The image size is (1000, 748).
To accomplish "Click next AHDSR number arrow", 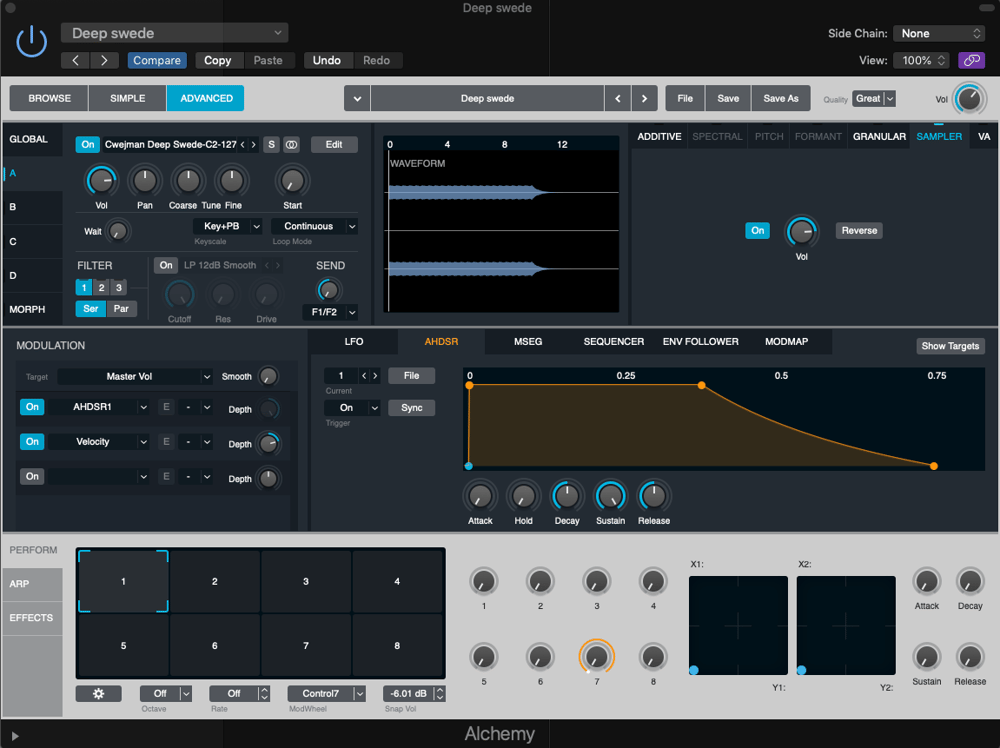I will pyautogui.click(x=375, y=376).
